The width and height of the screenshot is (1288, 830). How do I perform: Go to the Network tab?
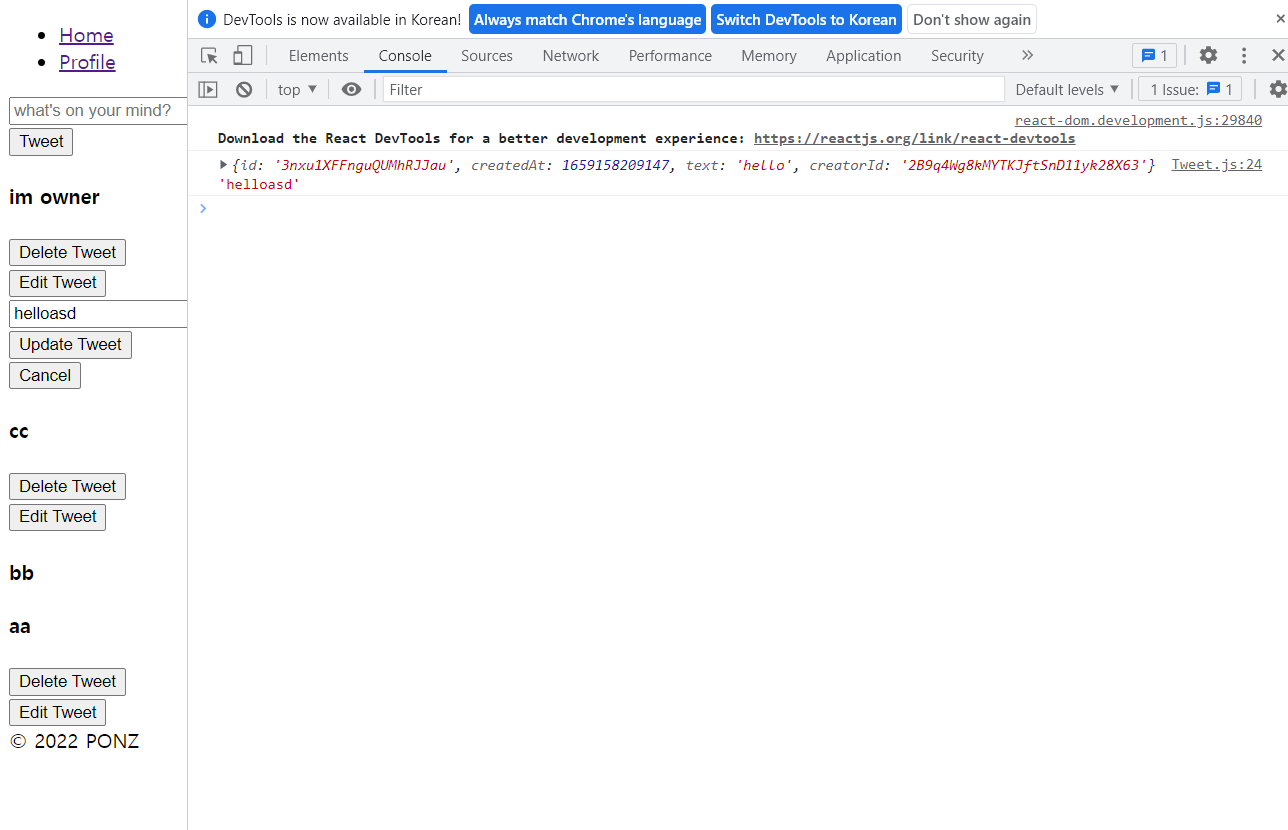tap(571, 56)
